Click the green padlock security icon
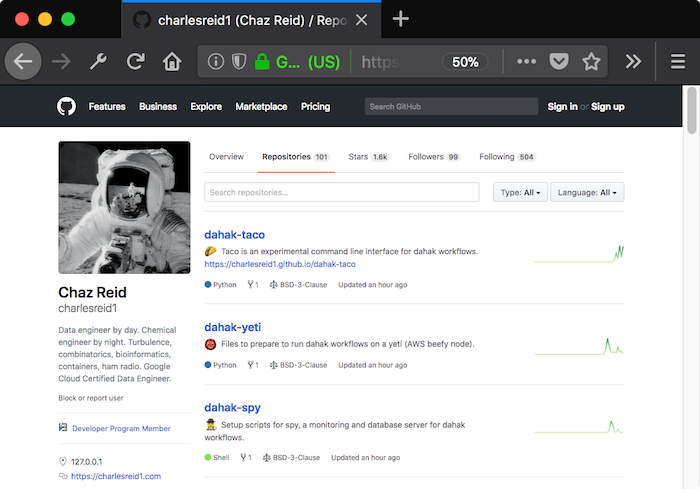 point(262,62)
